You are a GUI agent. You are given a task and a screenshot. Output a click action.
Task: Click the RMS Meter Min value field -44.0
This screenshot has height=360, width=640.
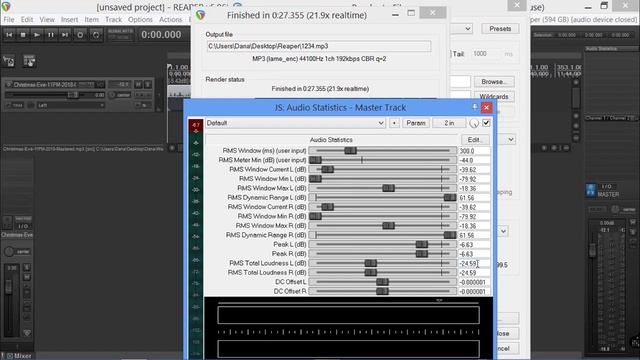click(474, 160)
